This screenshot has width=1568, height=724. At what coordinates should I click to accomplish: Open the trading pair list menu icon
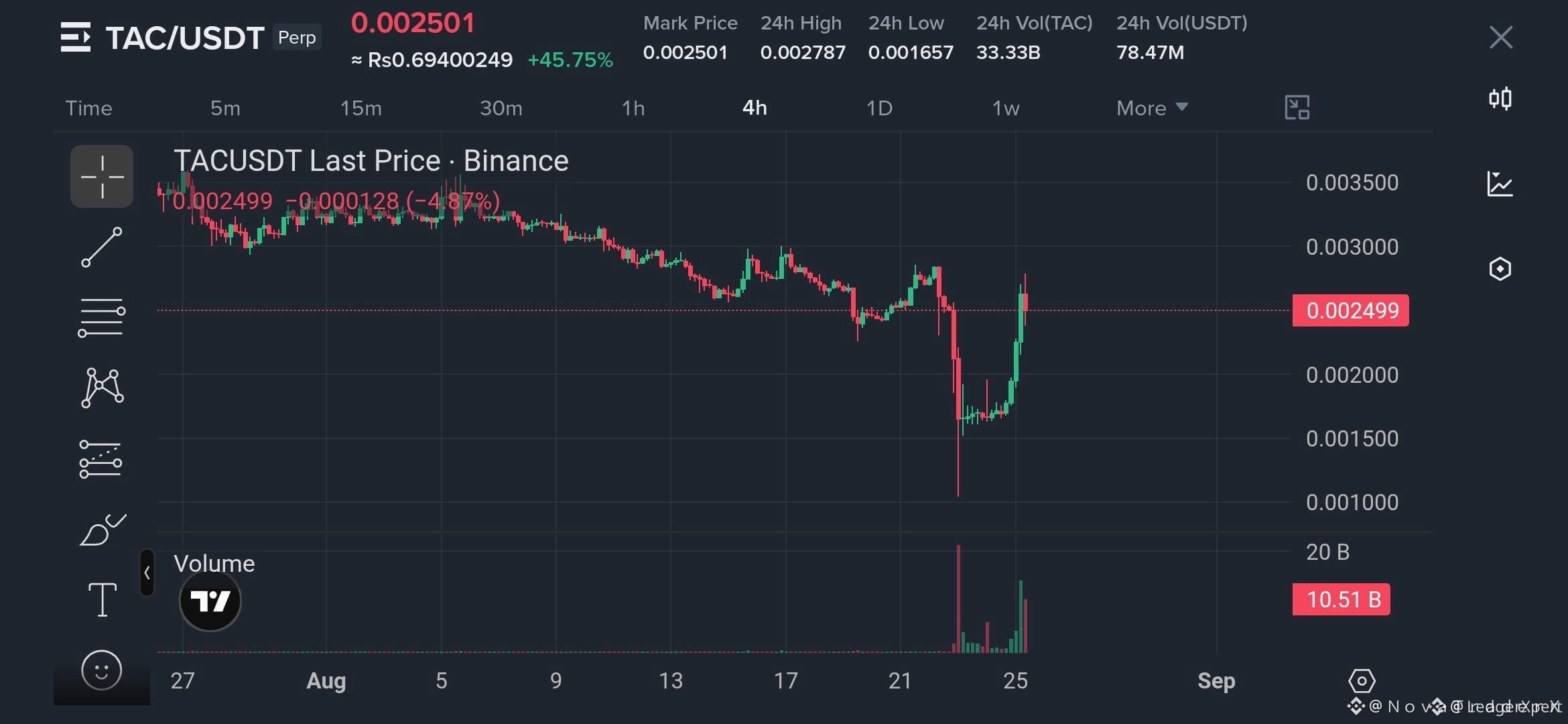pyautogui.click(x=75, y=37)
